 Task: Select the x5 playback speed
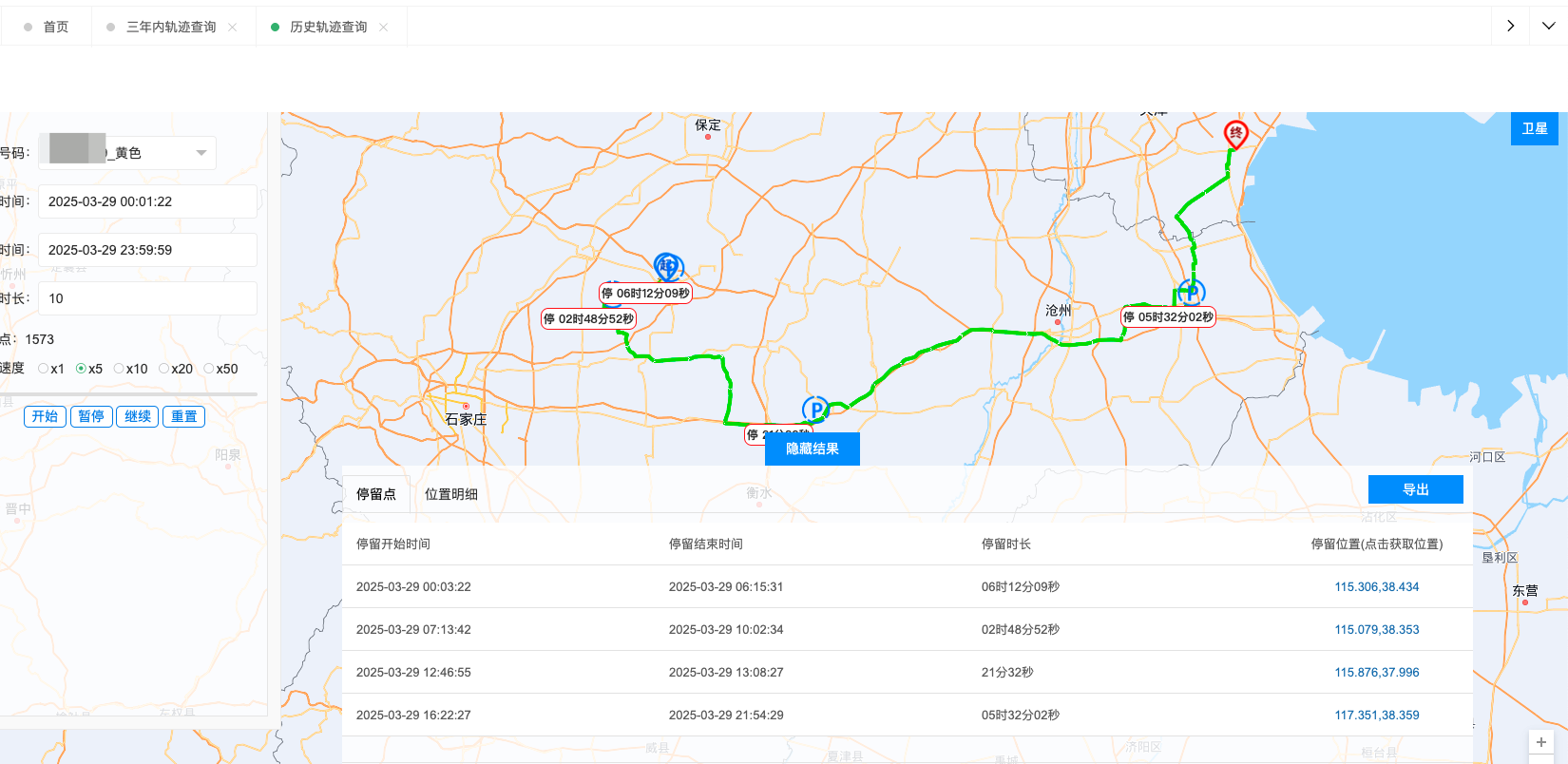[x=89, y=369]
